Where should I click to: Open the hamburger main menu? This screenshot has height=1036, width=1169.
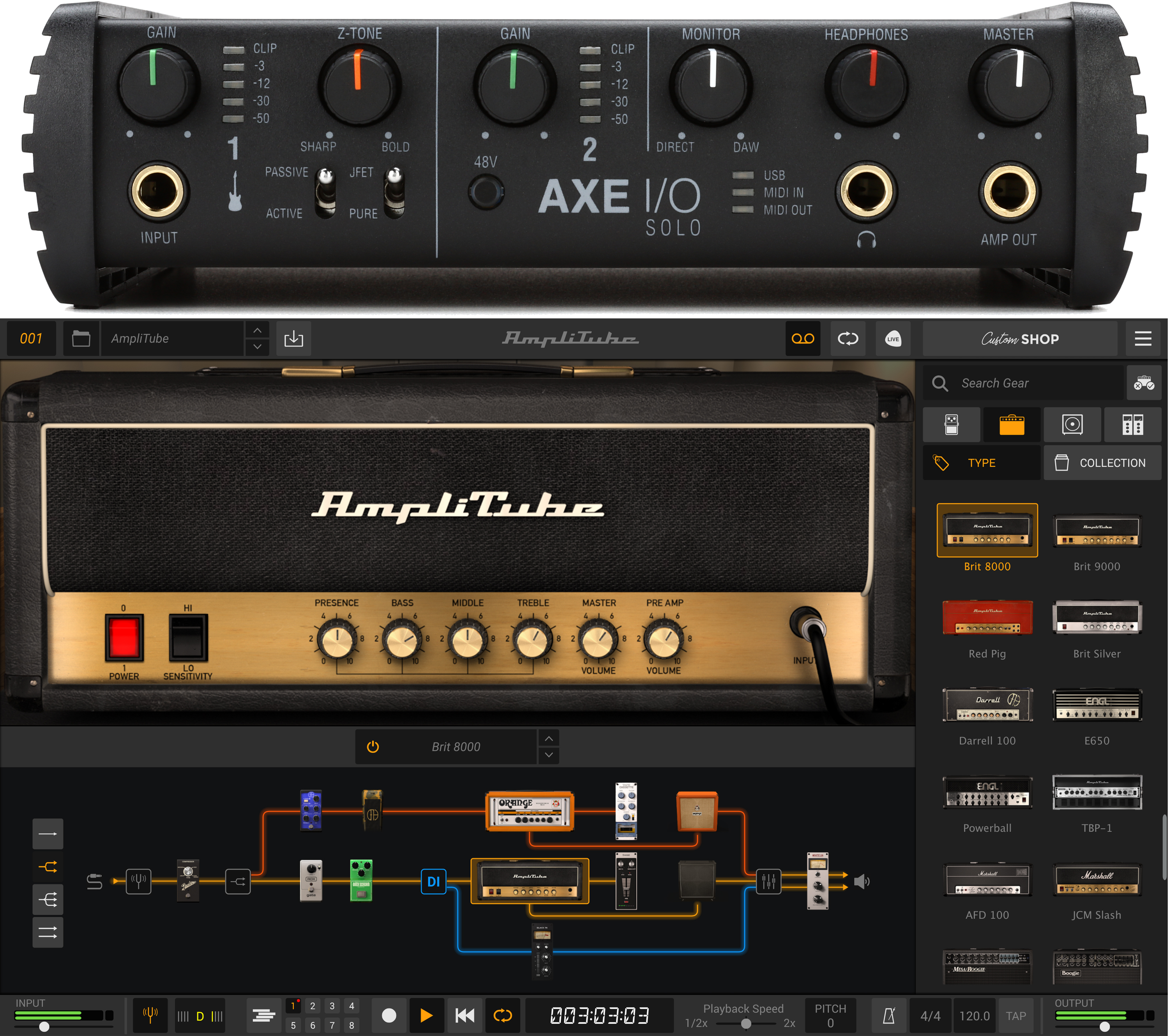[x=1142, y=338]
